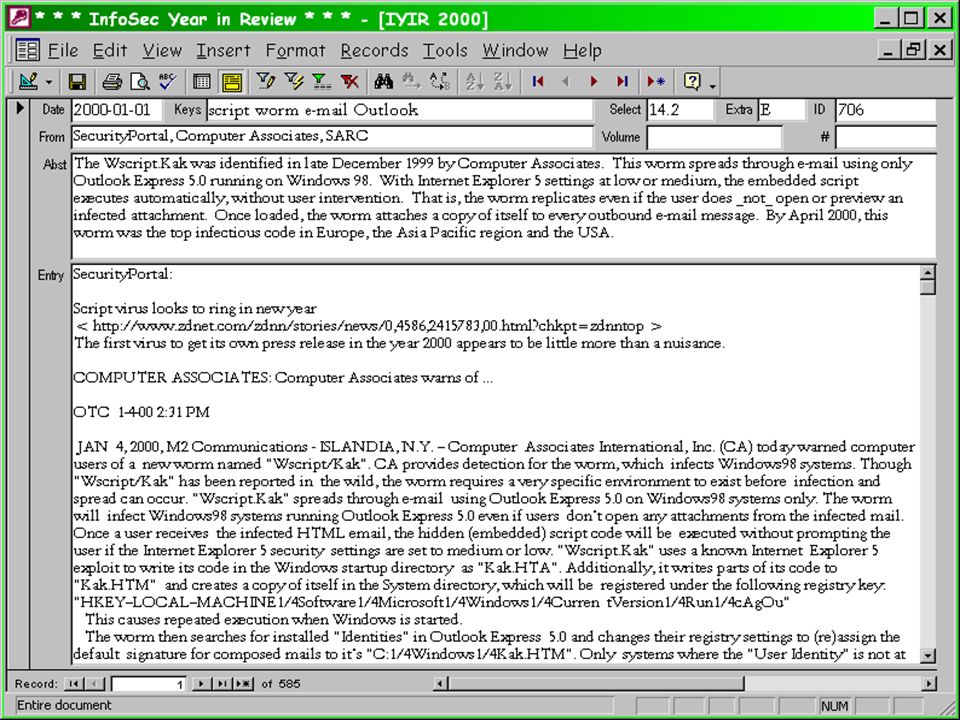Click the Select field showing 14.2
Viewport: 960px width, 720px height.
(680, 110)
